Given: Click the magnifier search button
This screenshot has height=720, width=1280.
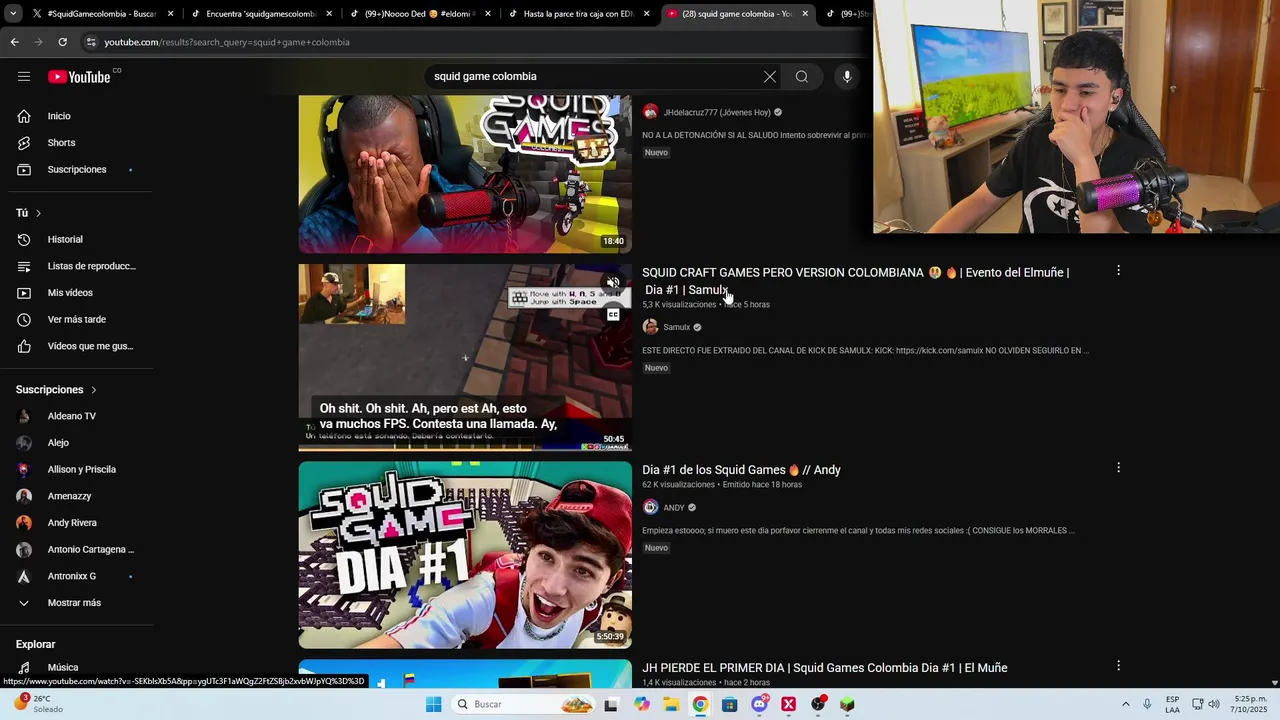Looking at the screenshot, I should [801, 76].
